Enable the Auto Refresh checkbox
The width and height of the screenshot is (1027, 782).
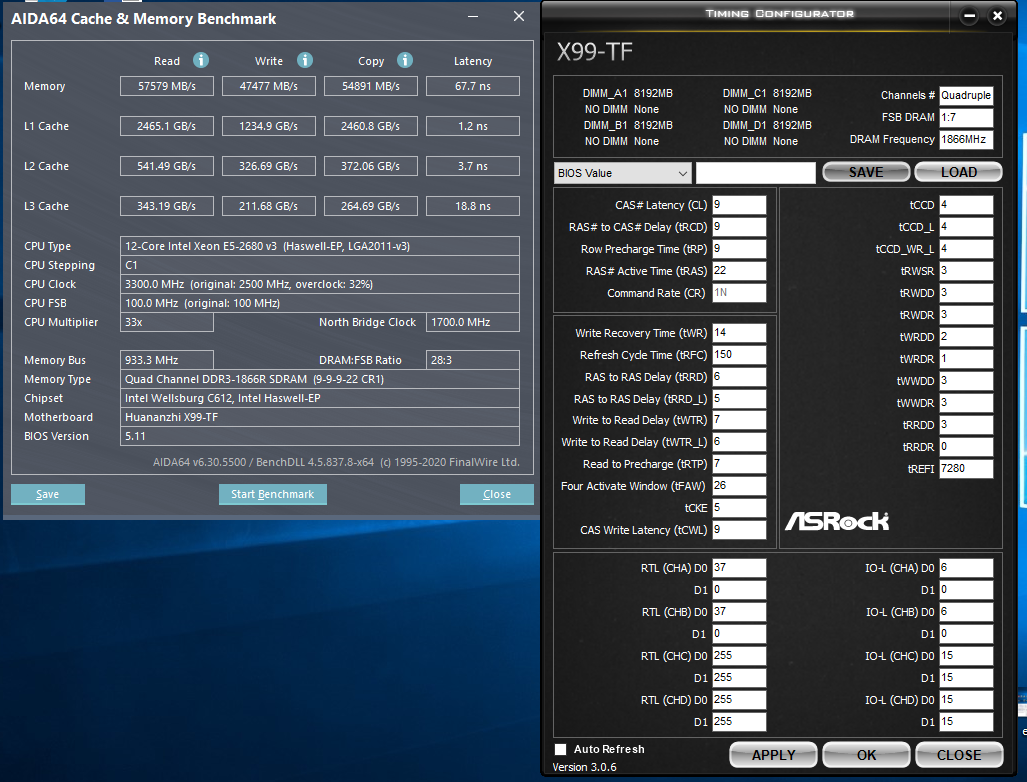(x=561, y=749)
